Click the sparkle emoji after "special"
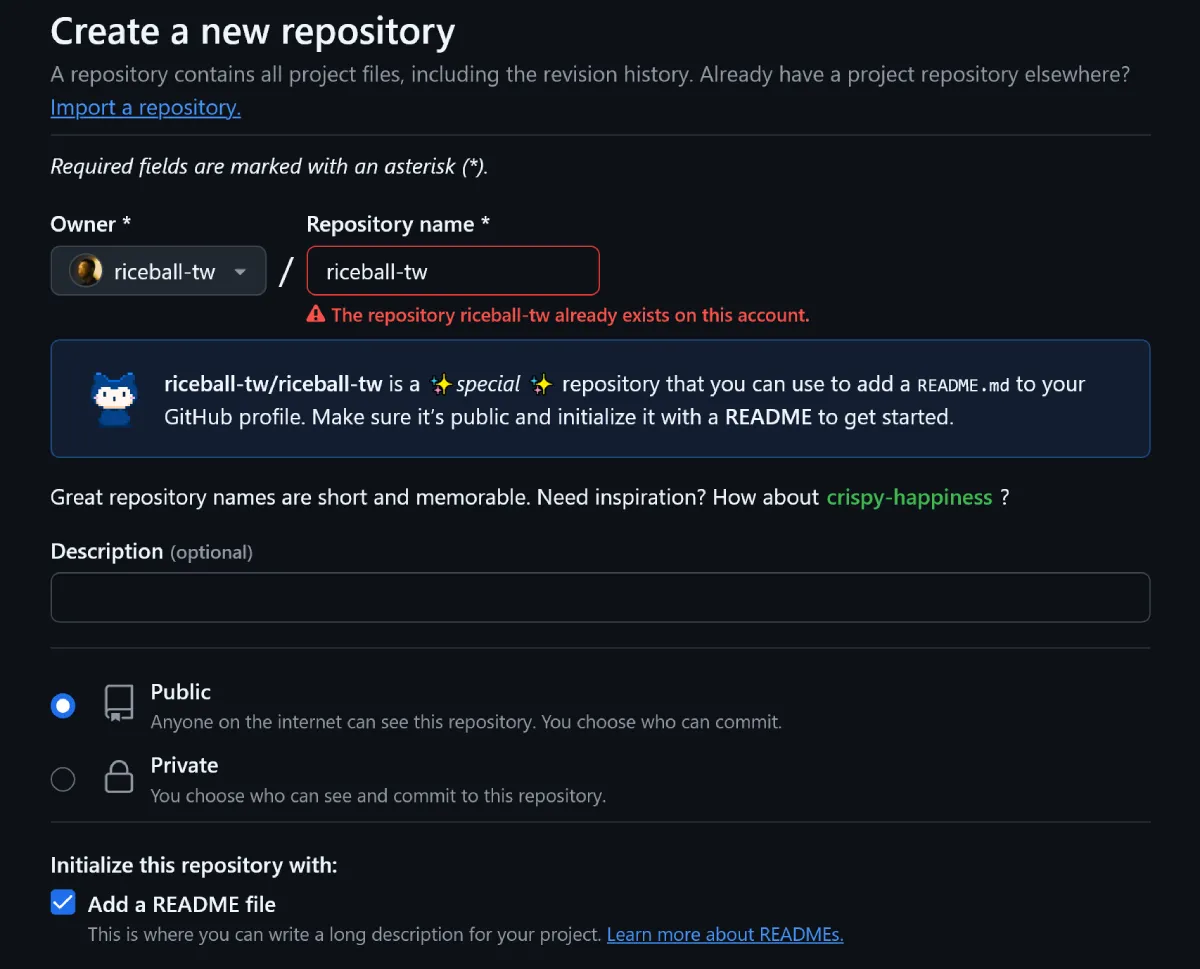The image size is (1200, 969). [542, 385]
